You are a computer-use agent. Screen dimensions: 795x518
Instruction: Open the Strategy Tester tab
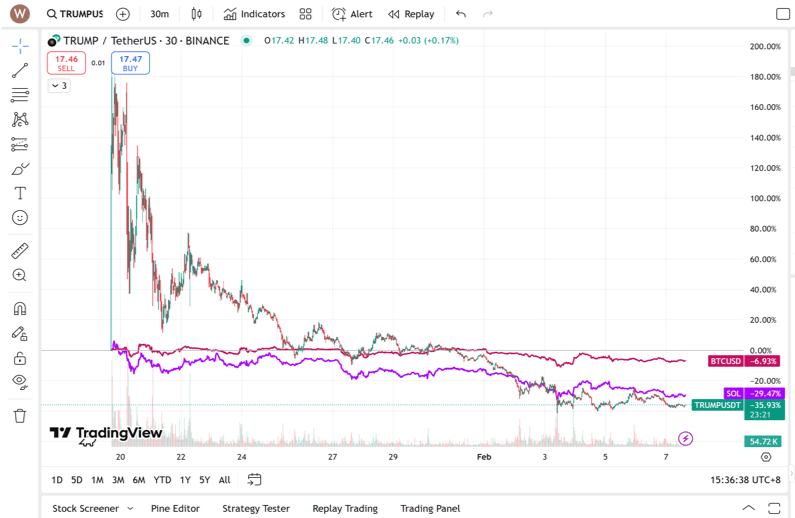click(x=256, y=508)
